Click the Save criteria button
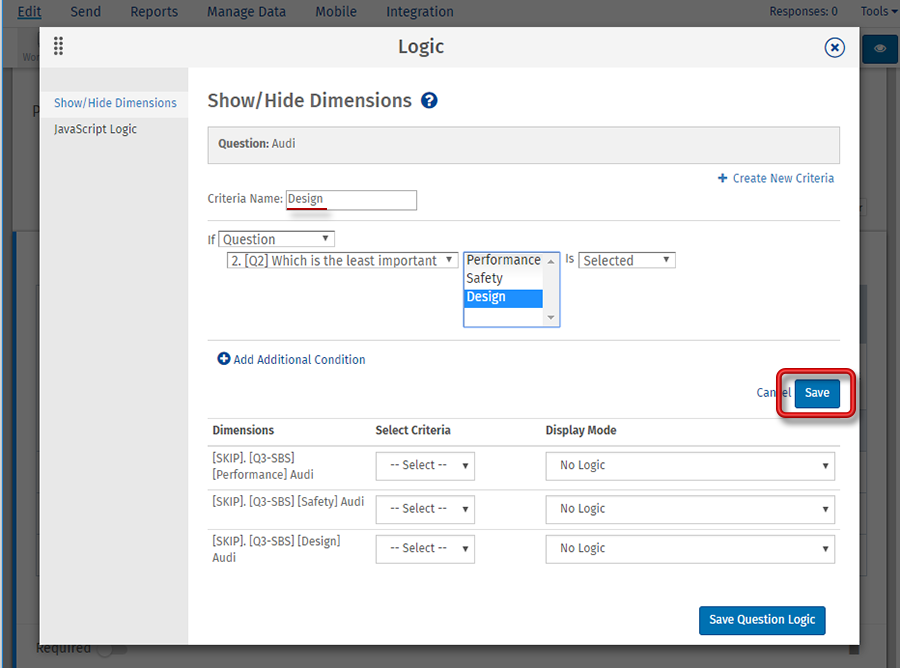The height and width of the screenshot is (668, 900). click(817, 392)
